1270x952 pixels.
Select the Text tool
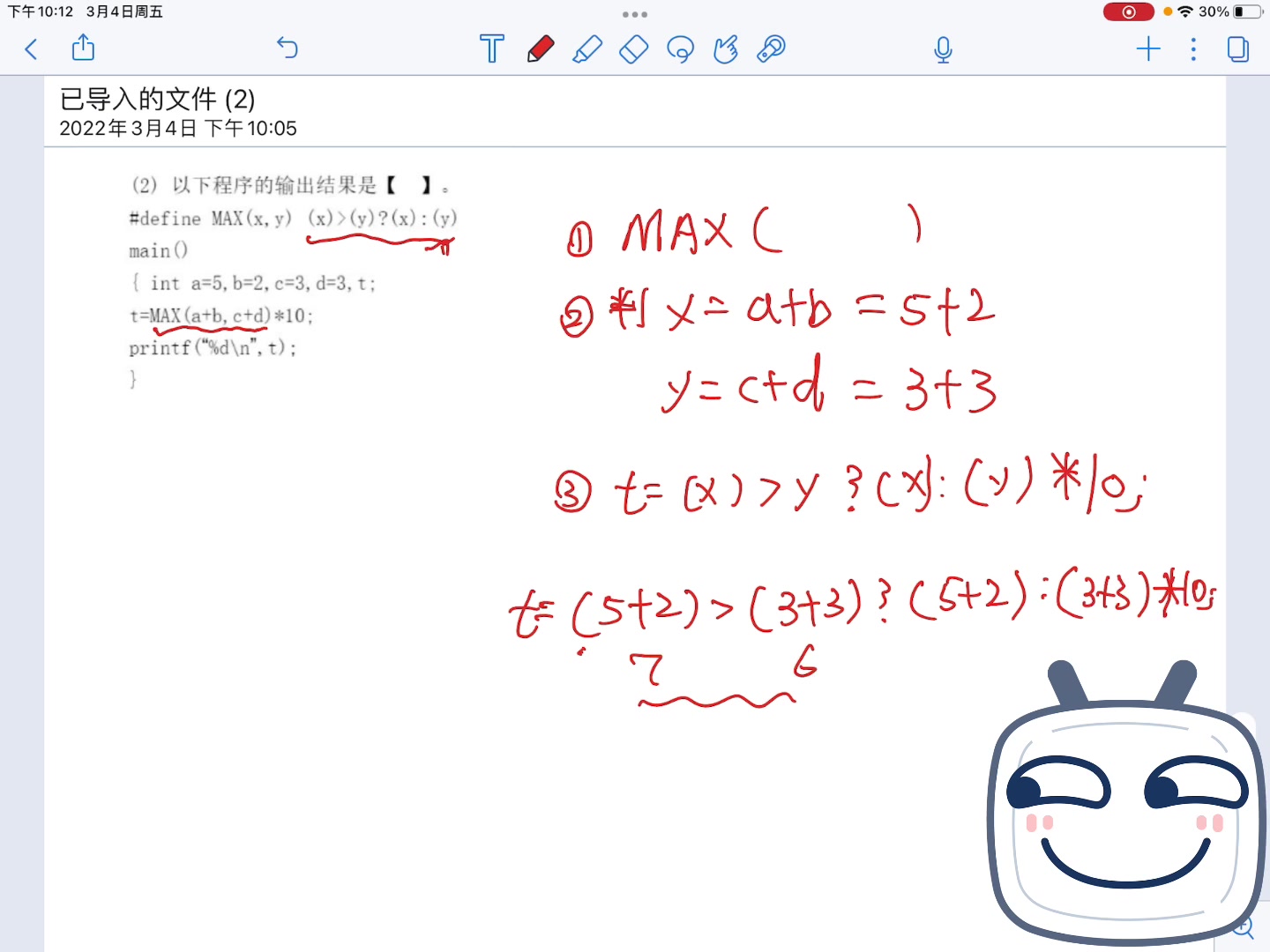(x=491, y=49)
